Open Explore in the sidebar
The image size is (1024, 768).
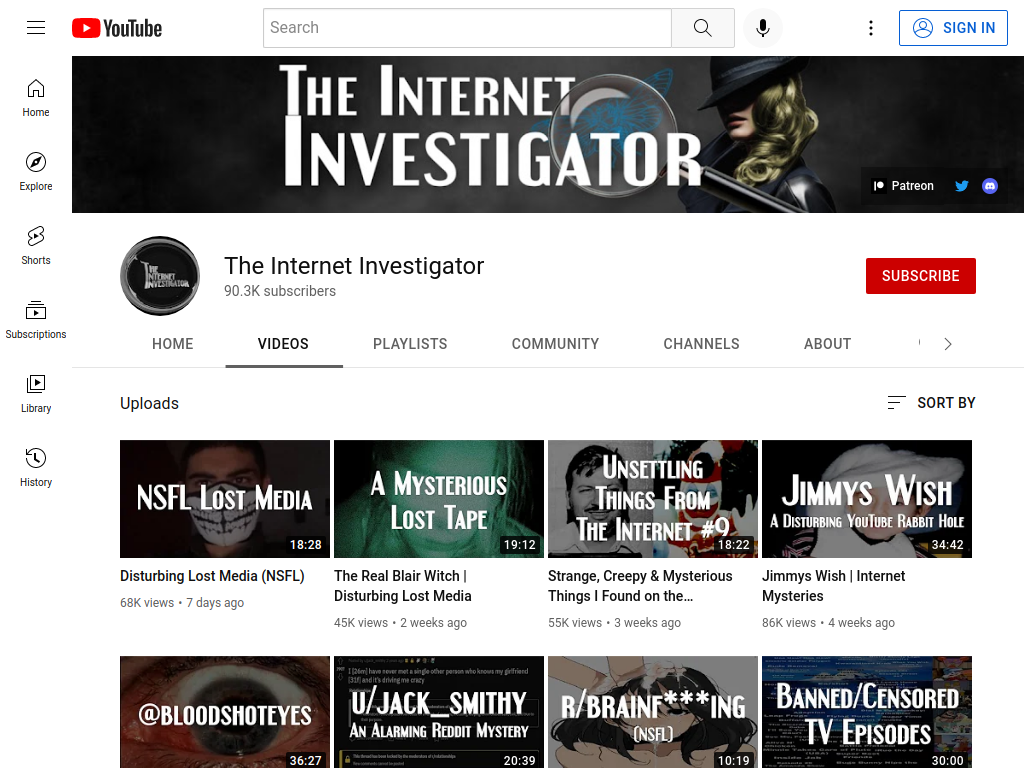click(36, 172)
